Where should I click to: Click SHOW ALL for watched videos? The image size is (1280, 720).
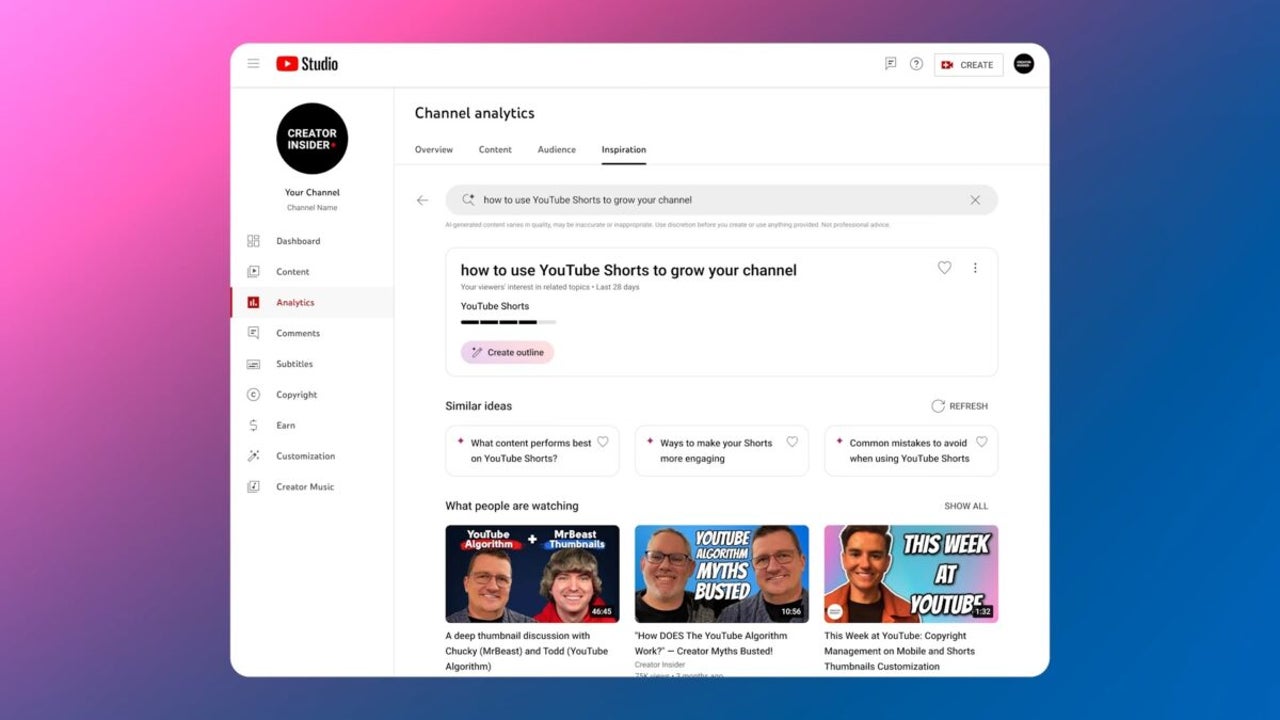(966, 506)
